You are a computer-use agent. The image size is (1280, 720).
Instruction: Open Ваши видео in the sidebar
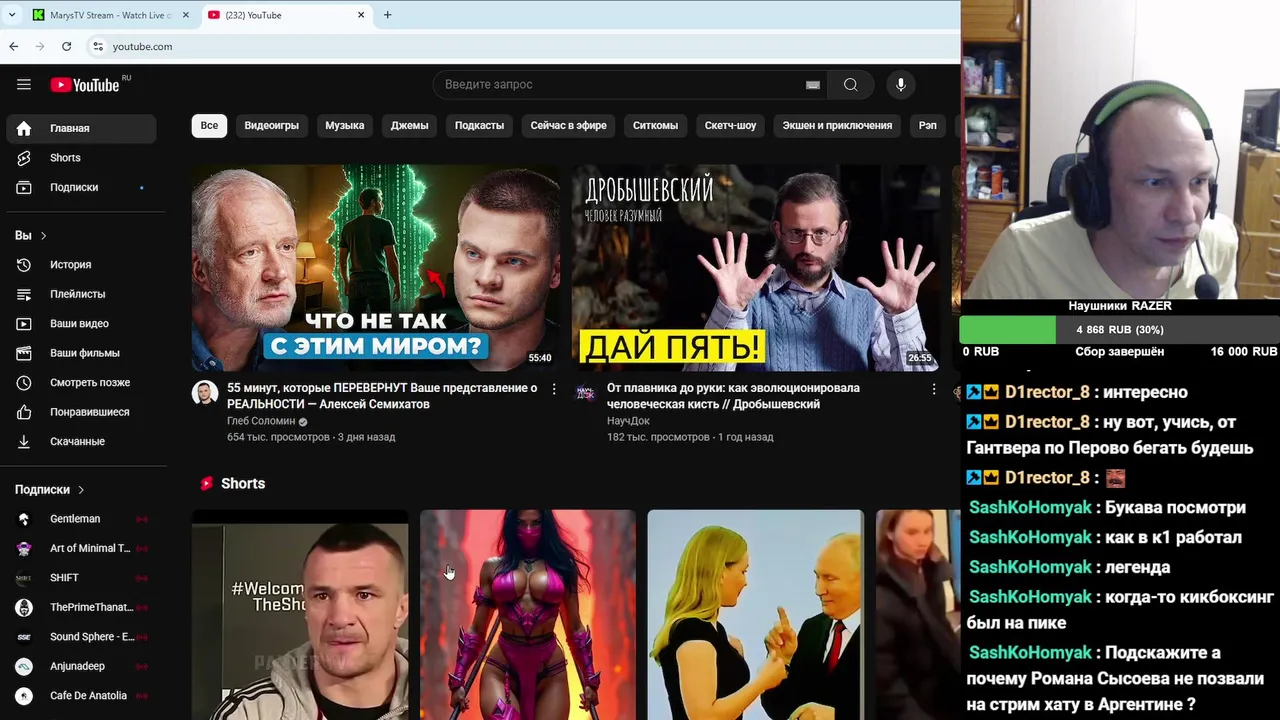pos(81,324)
